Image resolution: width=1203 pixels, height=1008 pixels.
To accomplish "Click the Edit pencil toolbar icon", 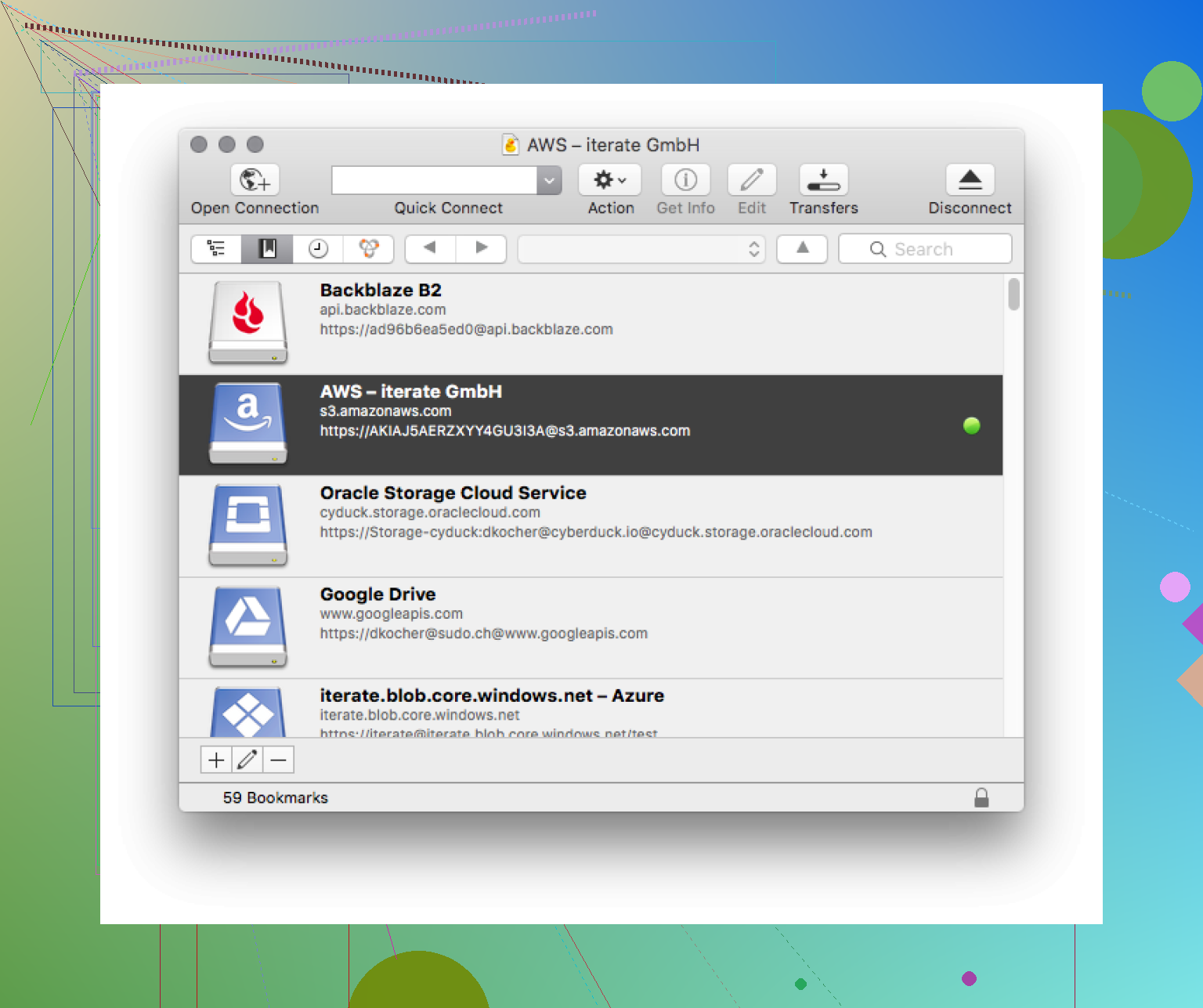I will point(751,180).
